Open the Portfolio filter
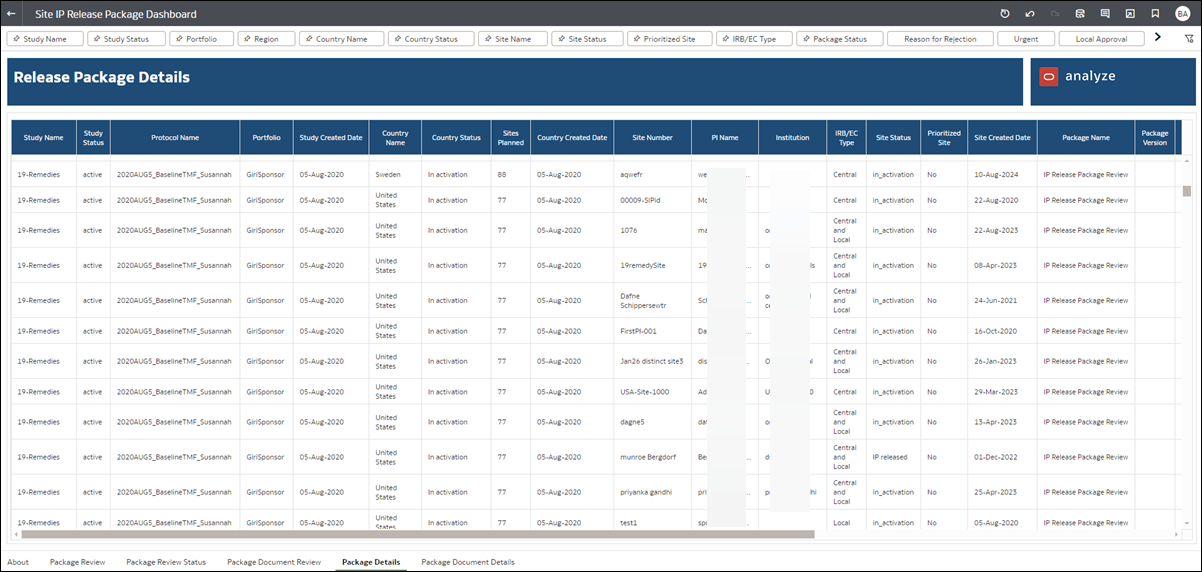 pyautogui.click(x=202, y=39)
